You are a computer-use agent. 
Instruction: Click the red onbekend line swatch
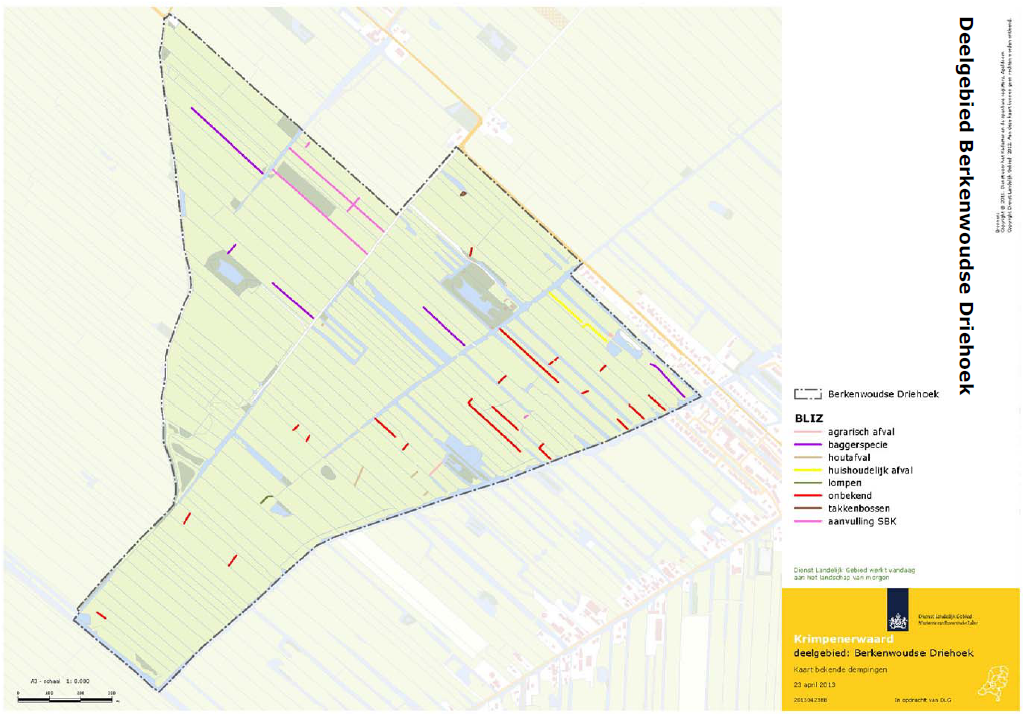[x=807, y=496]
